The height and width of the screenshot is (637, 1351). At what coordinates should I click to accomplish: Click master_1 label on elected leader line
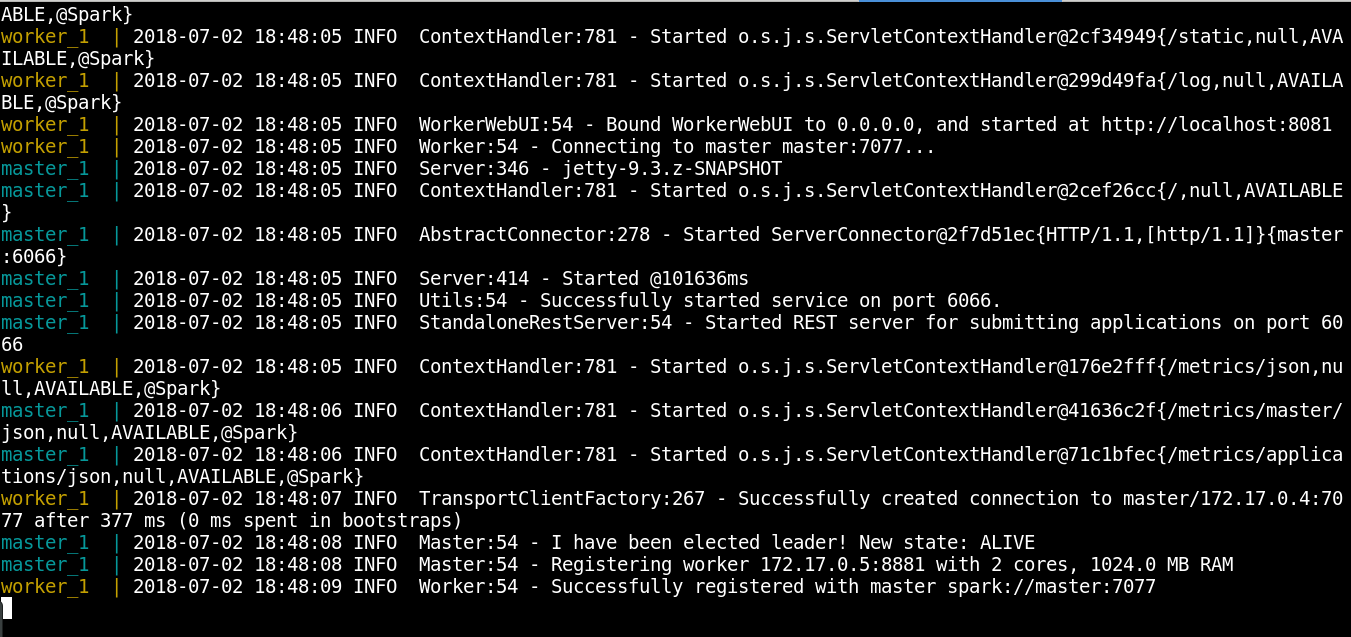(45, 543)
